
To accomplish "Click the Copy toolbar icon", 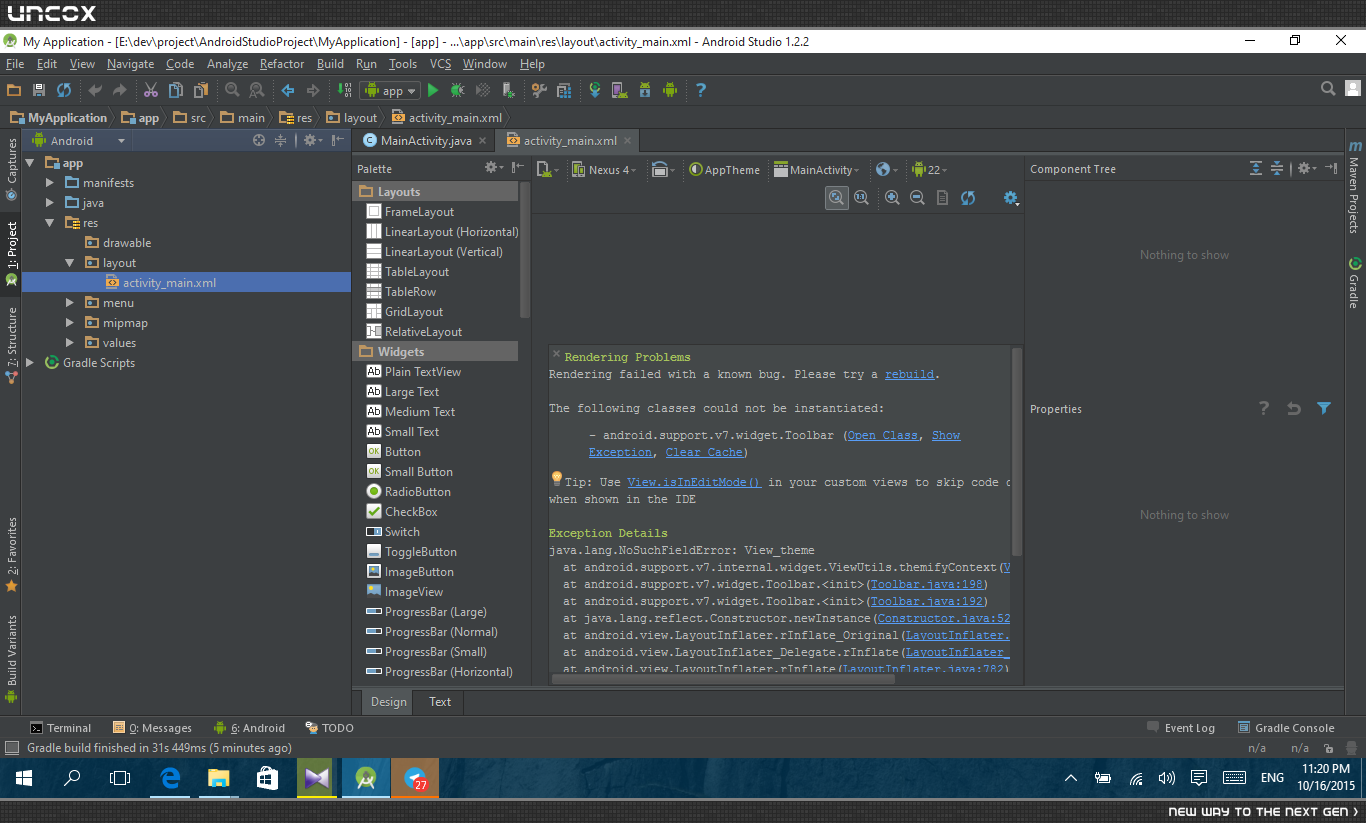I will coord(175,90).
